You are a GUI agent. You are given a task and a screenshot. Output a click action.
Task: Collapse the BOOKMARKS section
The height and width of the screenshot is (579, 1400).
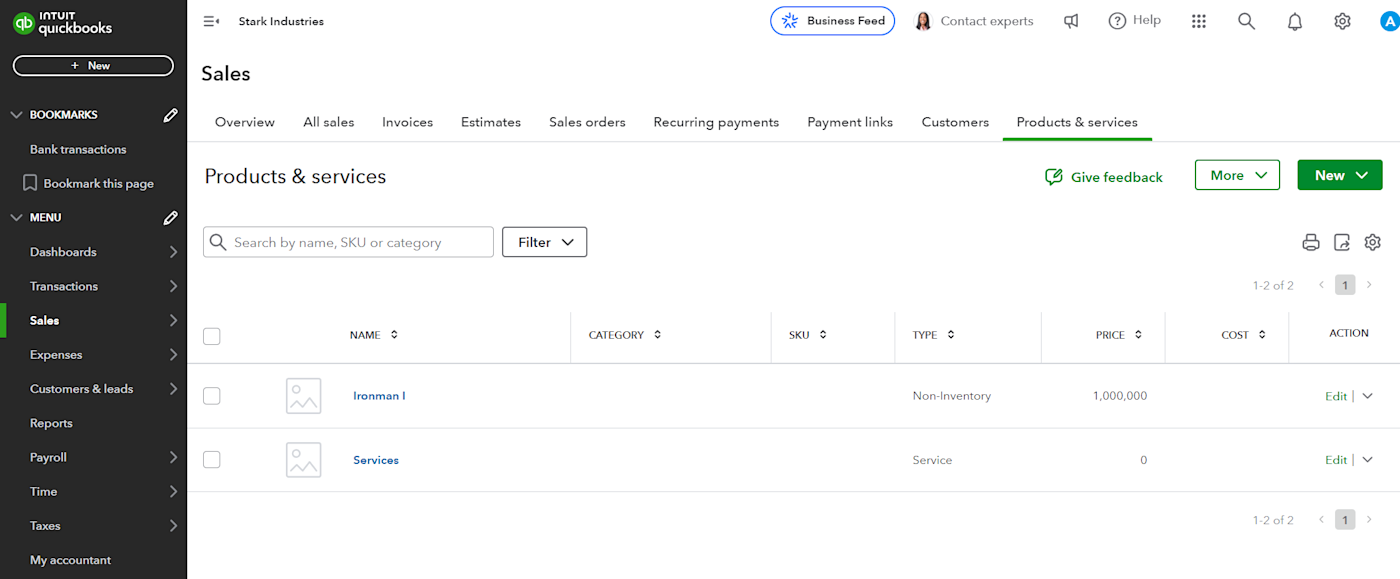pyautogui.click(x=16, y=115)
